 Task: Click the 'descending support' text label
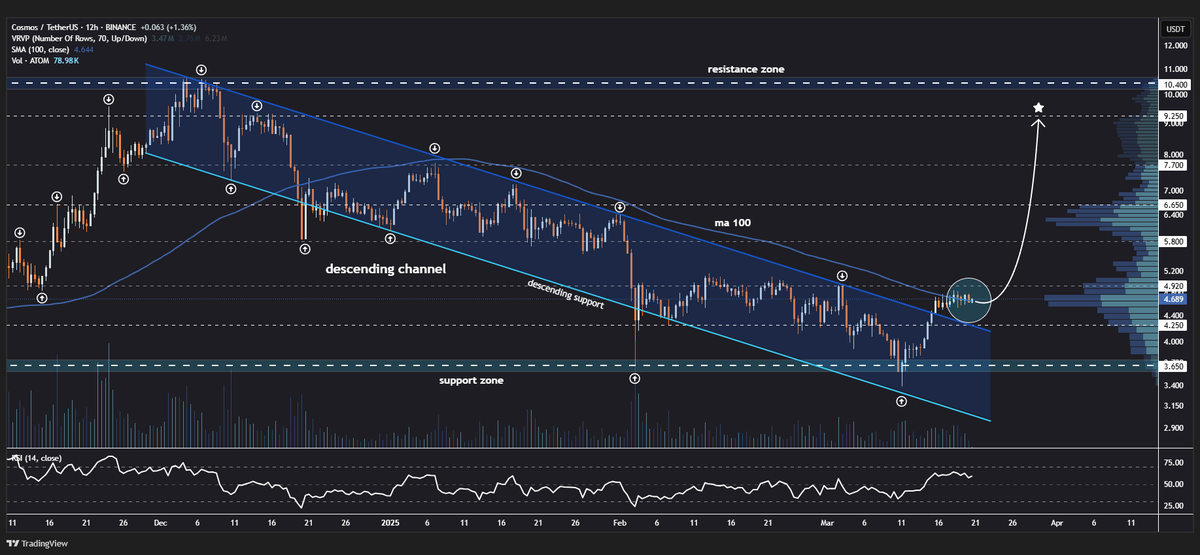click(566, 292)
